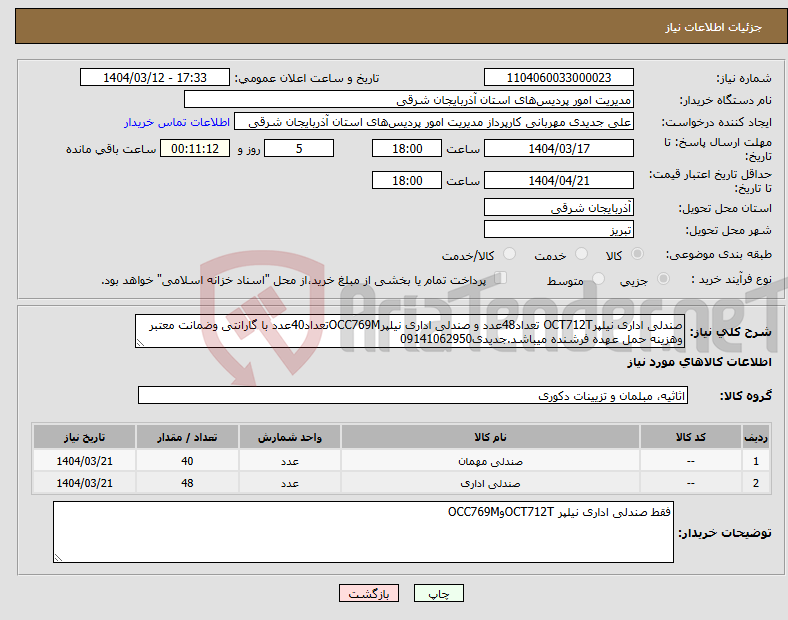Click the واحد شمارش column header
This screenshot has height=620, width=788.
tap(290, 437)
